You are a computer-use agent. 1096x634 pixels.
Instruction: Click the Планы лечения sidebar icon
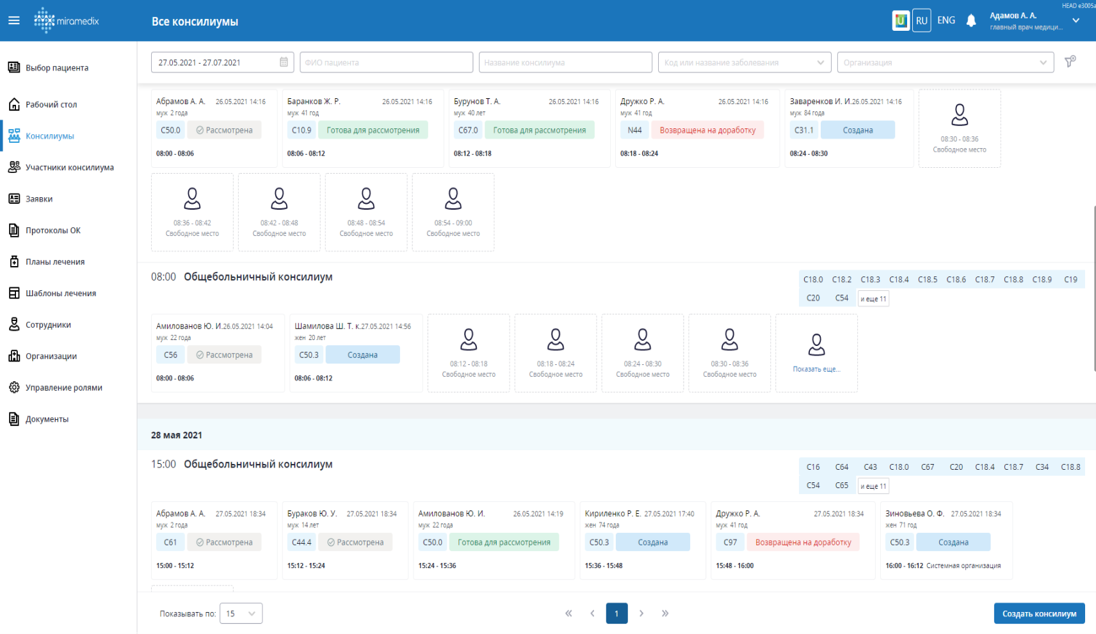(x=14, y=262)
